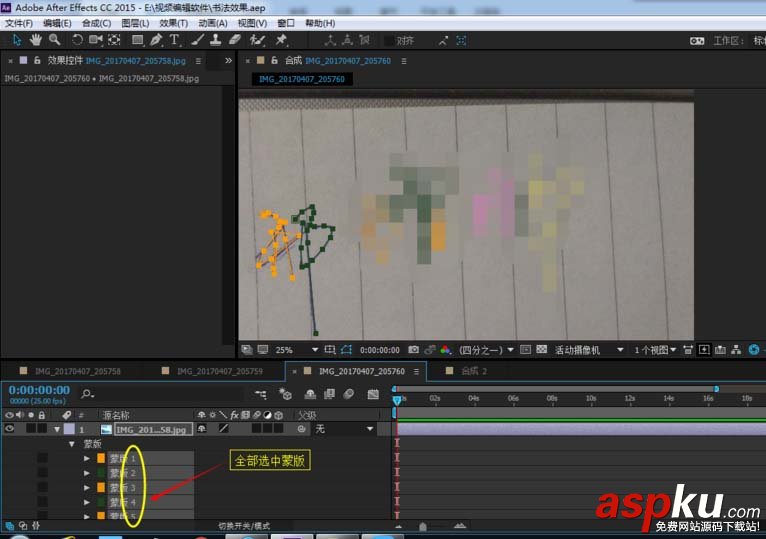The height and width of the screenshot is (539, 766).
Task: Open the (四分之一) resolution dropdown
Action: coord(486,350)
